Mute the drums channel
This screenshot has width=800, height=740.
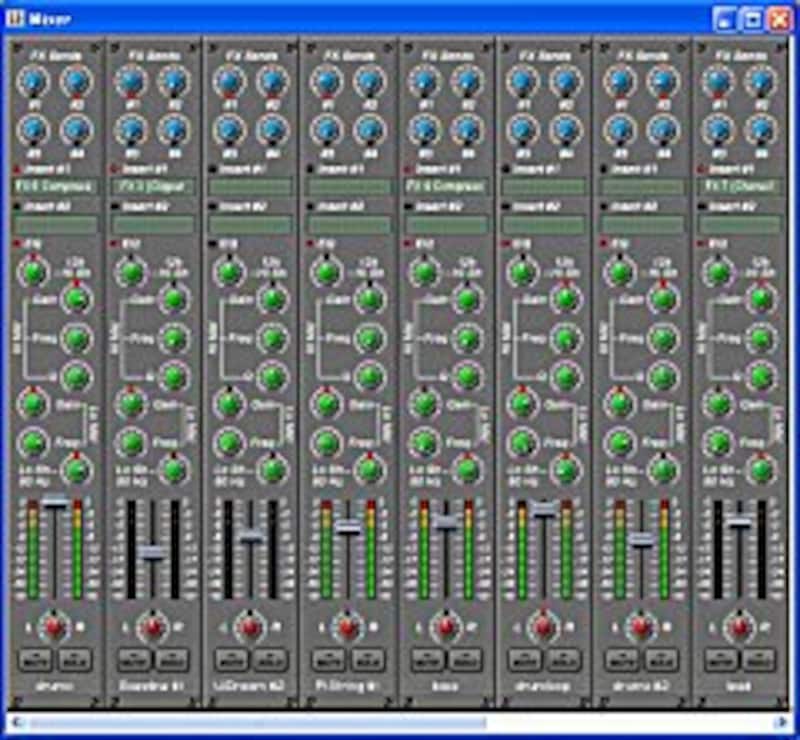point(36,660)
